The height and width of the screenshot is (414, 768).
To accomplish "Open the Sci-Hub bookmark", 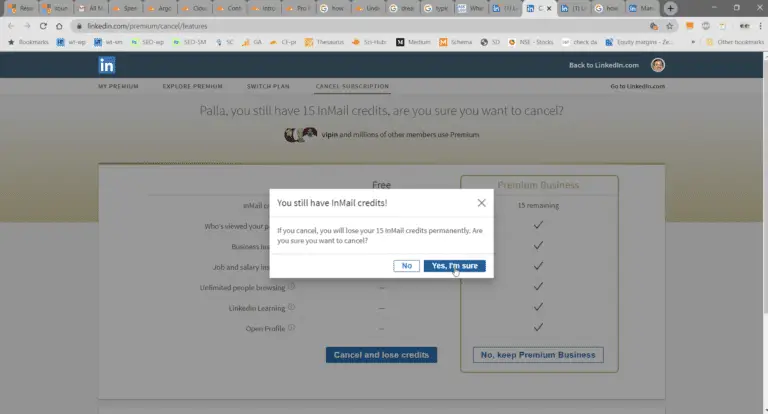I will [369, 42].
